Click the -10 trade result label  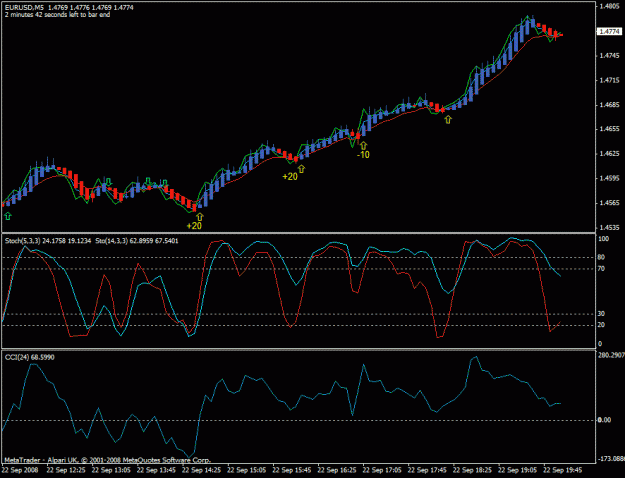click(363, 155)
